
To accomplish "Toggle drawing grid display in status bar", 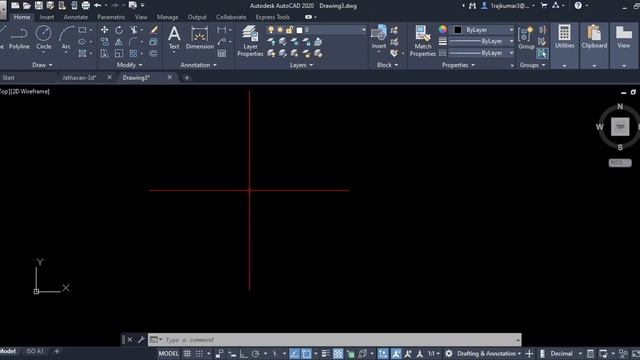I will point(187,353).
